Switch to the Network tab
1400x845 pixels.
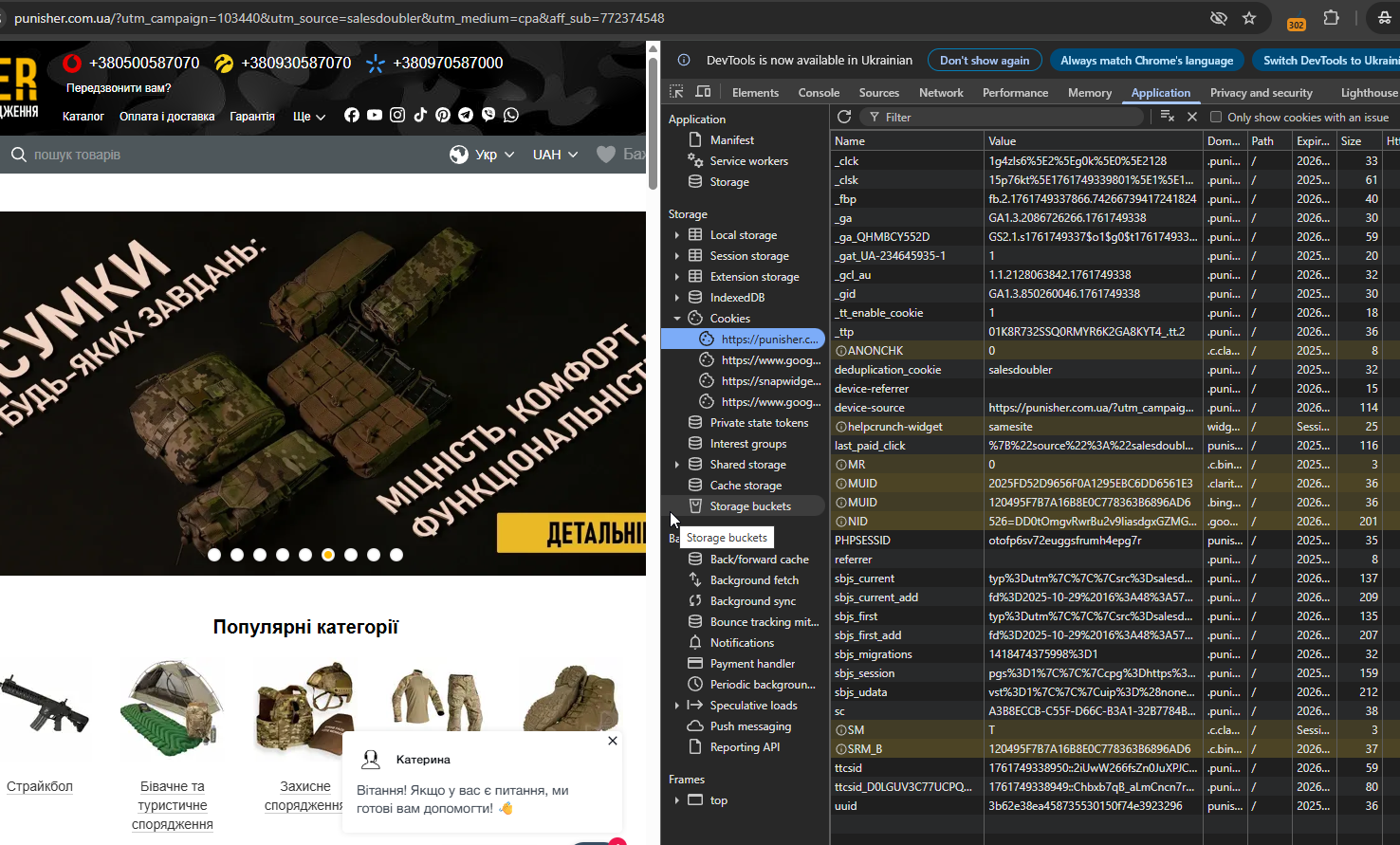click(x=940, y=93)
